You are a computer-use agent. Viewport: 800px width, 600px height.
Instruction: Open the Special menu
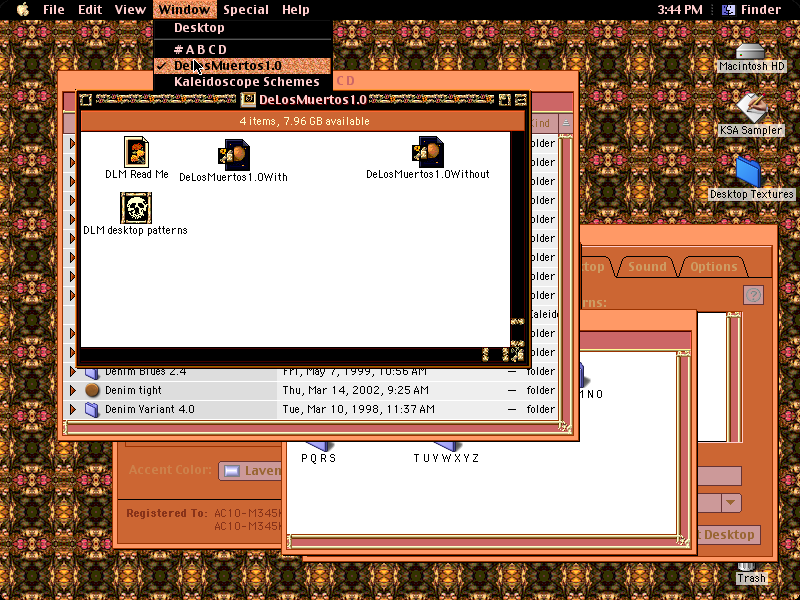click(x=246, y=10)
